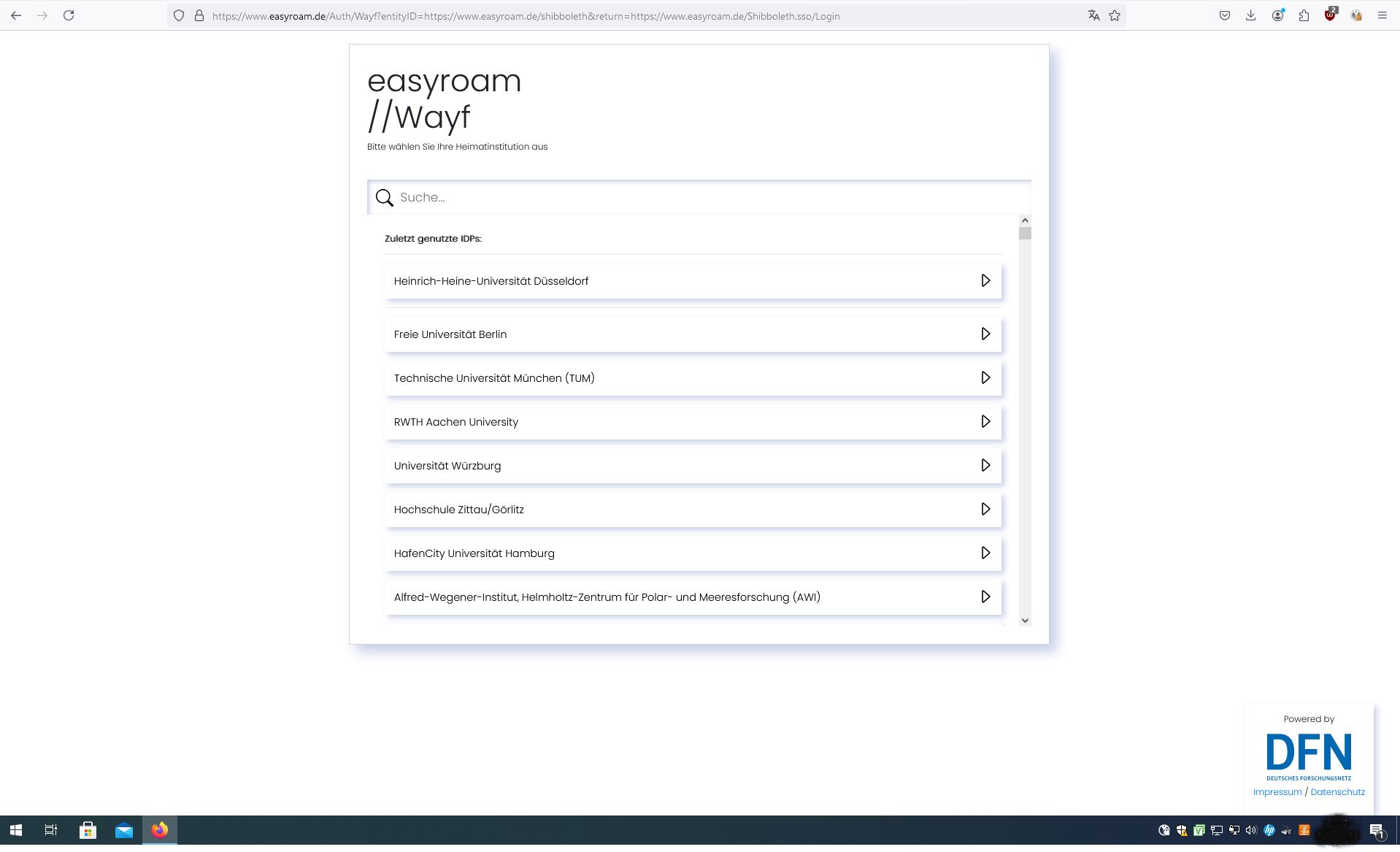Click HafenCity Universität Hamburg text
The image size is (1400, 852).
(x=474, y=553)
